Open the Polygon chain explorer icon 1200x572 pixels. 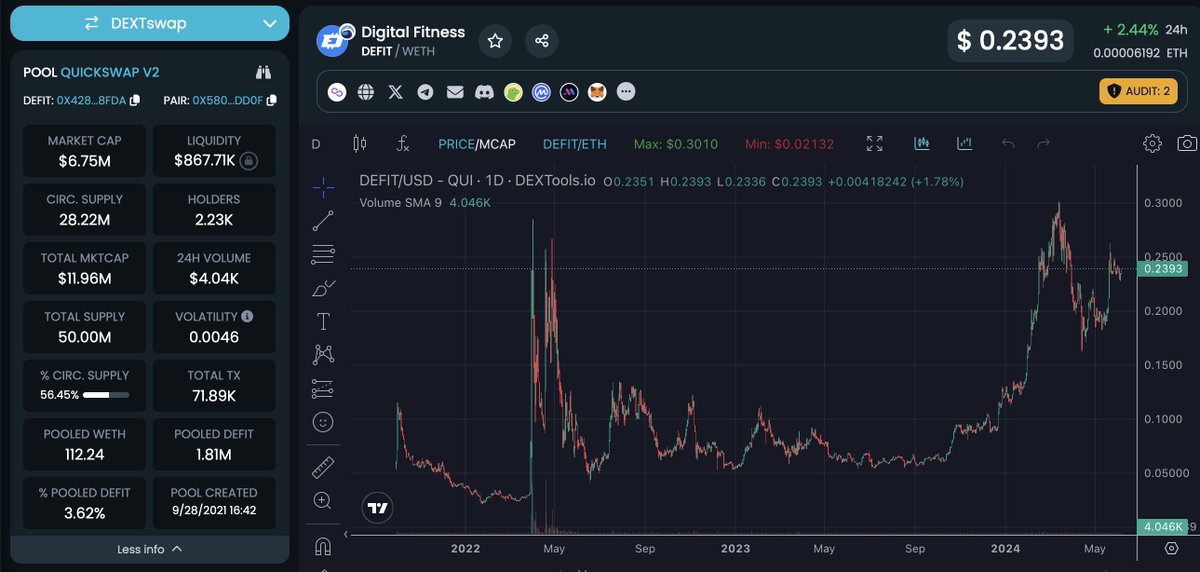pos(338,92)
